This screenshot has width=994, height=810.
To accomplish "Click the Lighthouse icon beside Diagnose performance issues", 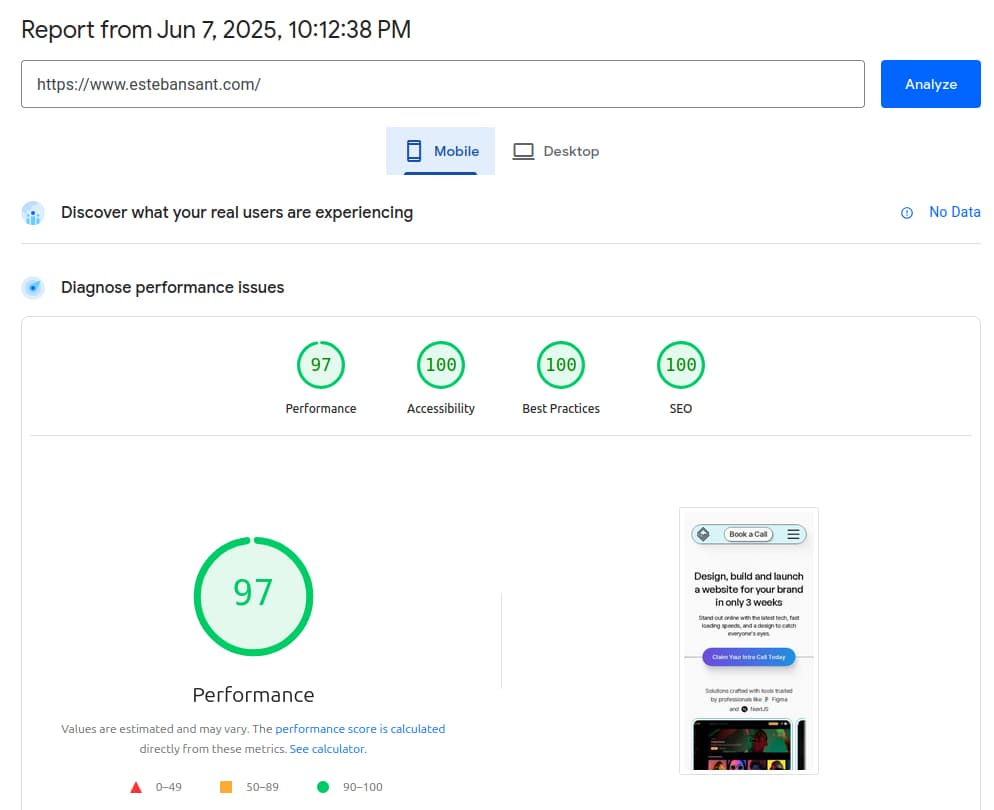I will pyautogui.click(x=31, y=287).
